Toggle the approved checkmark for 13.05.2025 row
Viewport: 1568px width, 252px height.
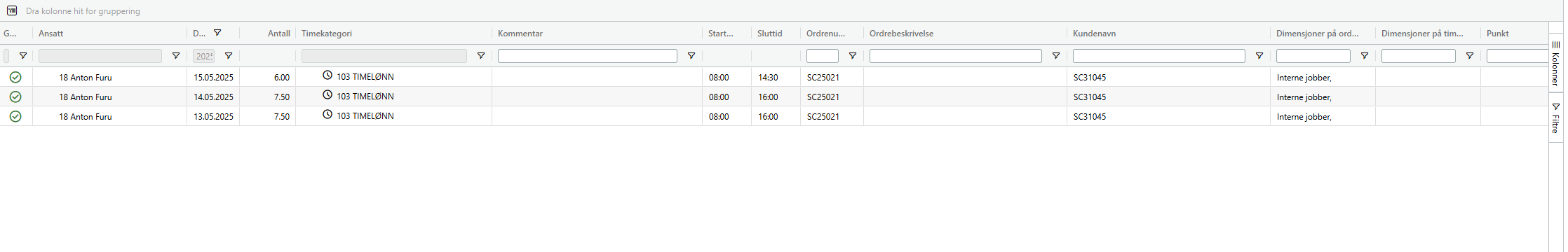[x=15, y=116]
